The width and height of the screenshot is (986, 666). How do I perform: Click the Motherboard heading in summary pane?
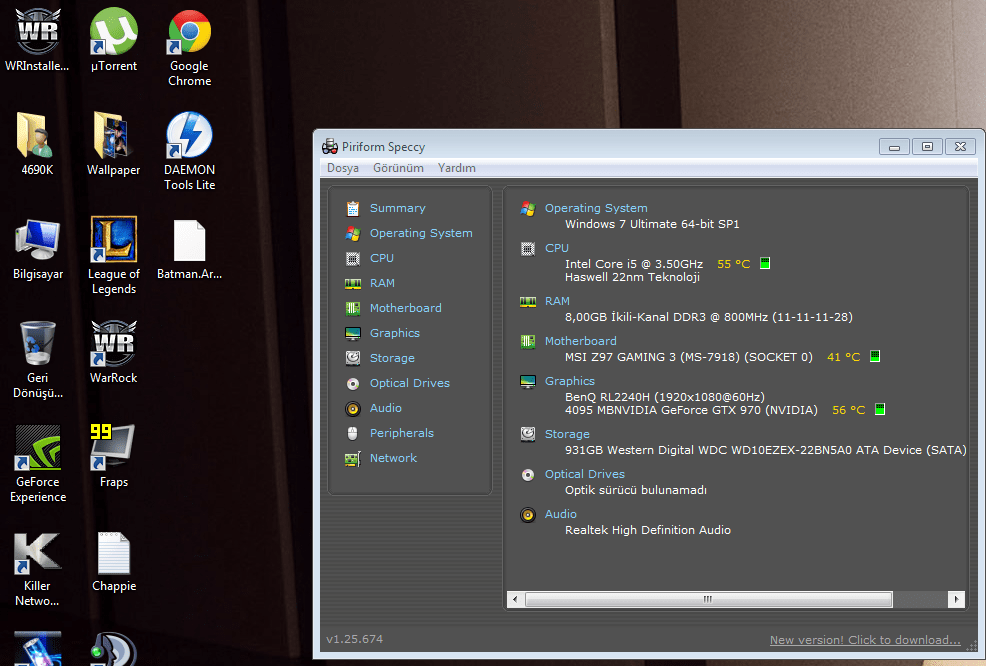[580, 341]
